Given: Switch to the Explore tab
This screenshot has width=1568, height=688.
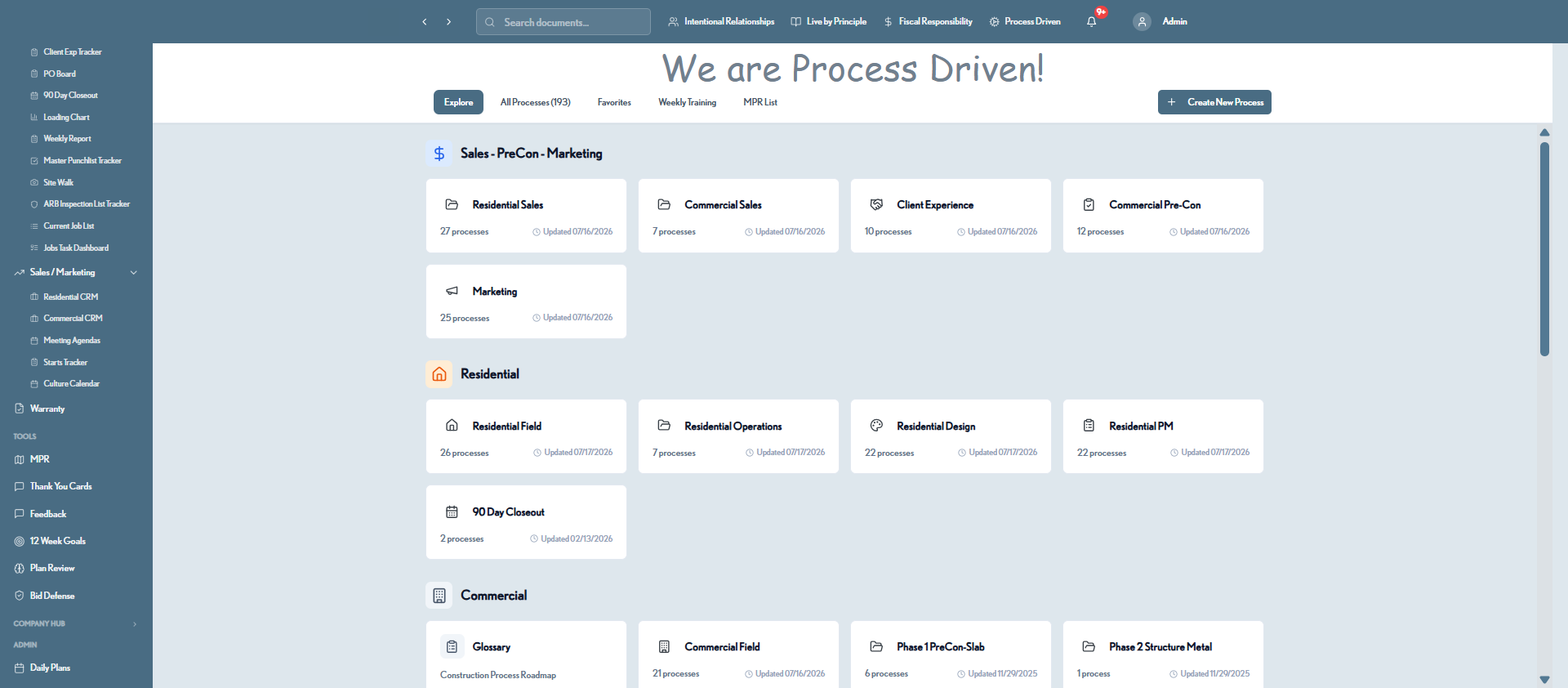Looking at the screenshot, I should click(x=458, y=102).
